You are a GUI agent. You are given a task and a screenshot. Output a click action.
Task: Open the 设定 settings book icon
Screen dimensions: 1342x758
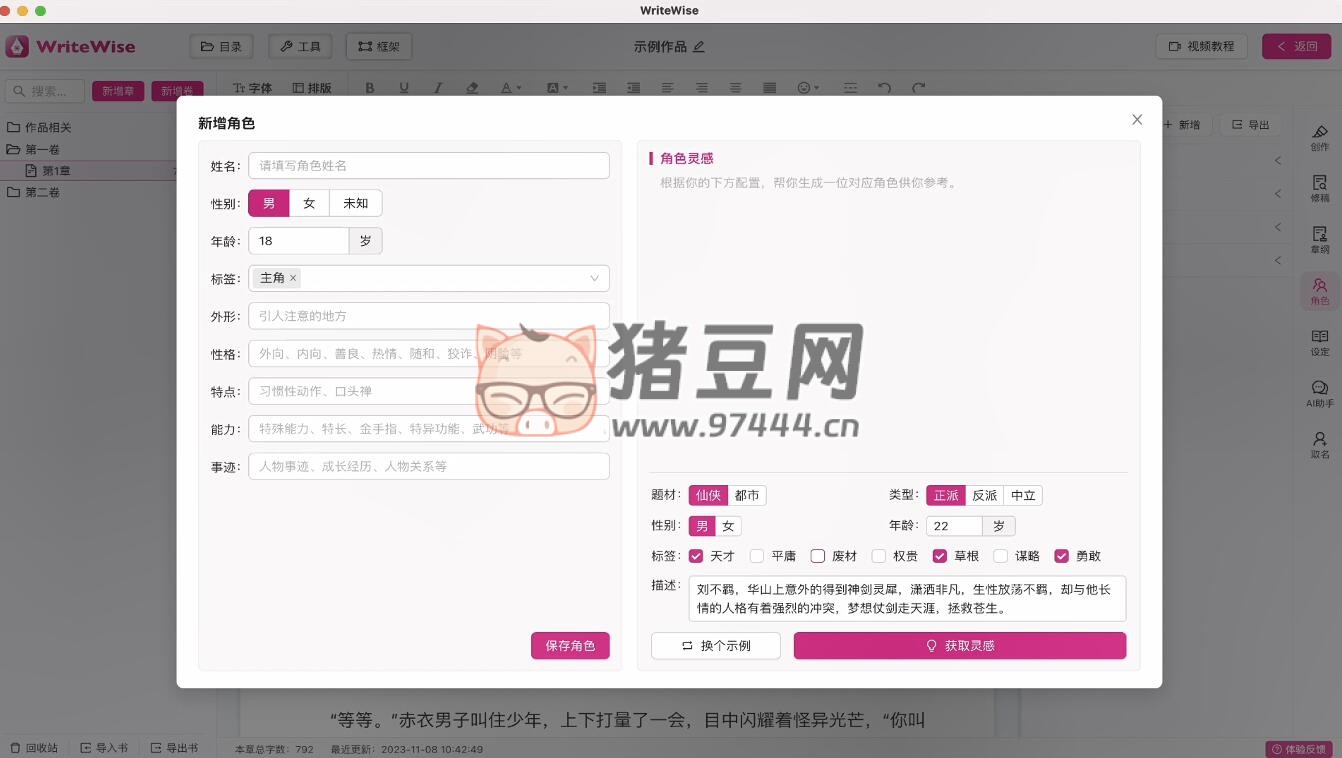tap(1319, 342)
